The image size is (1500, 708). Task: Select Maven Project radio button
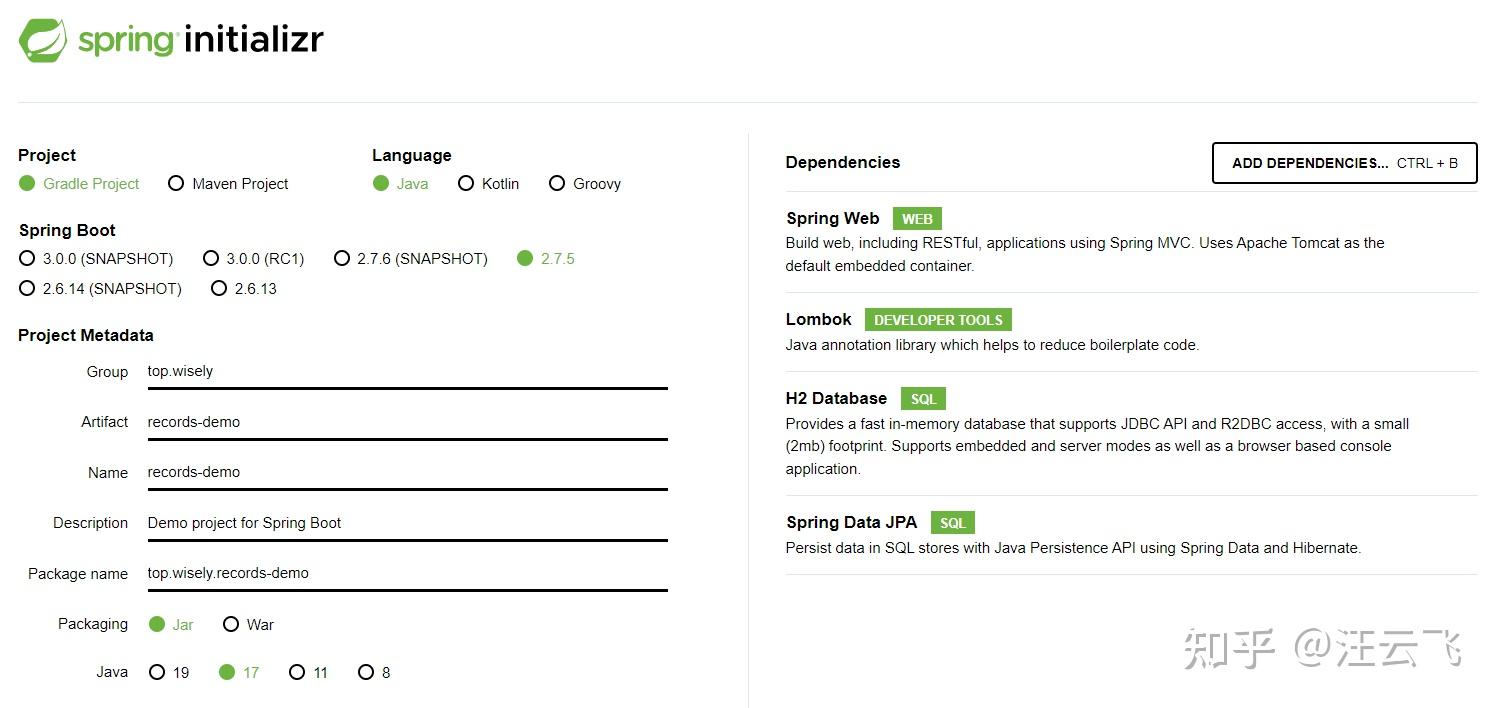[177, 184]
